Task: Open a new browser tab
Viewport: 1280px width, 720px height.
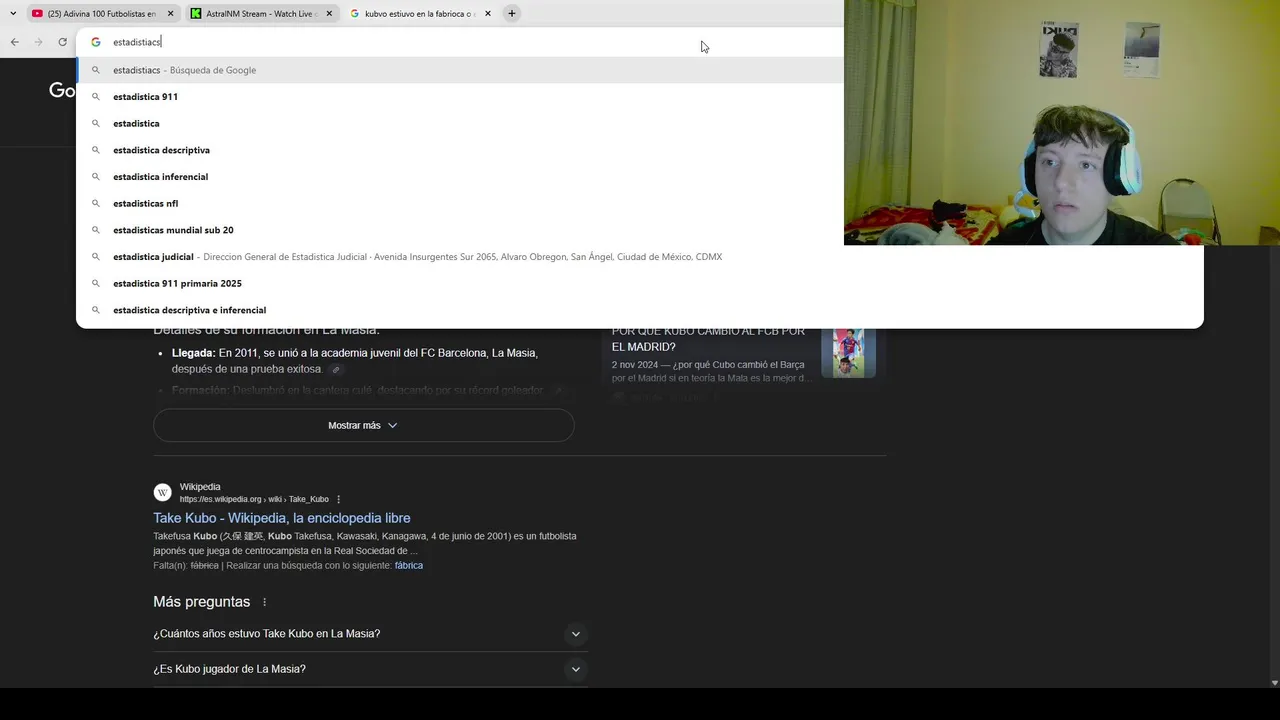Action: click(x=512, y=14)
